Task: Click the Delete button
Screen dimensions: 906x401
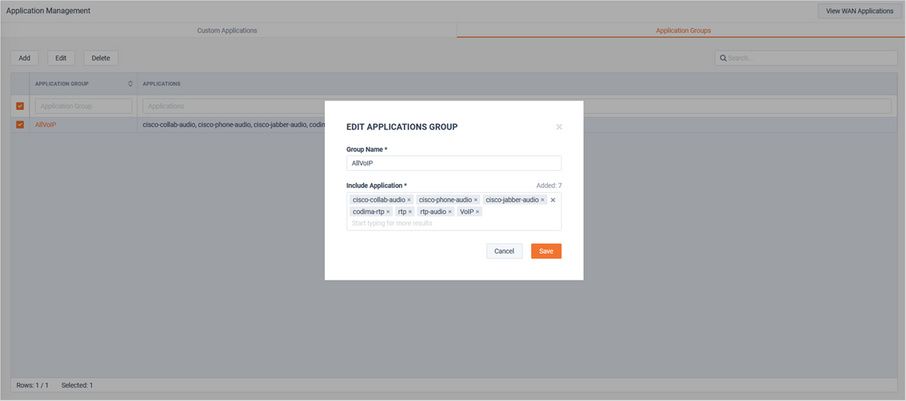Action: (101, 58)
